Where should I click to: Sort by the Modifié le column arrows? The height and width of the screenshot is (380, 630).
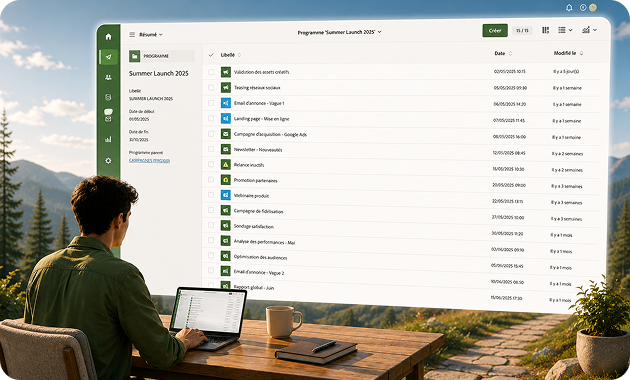(581, 53)
